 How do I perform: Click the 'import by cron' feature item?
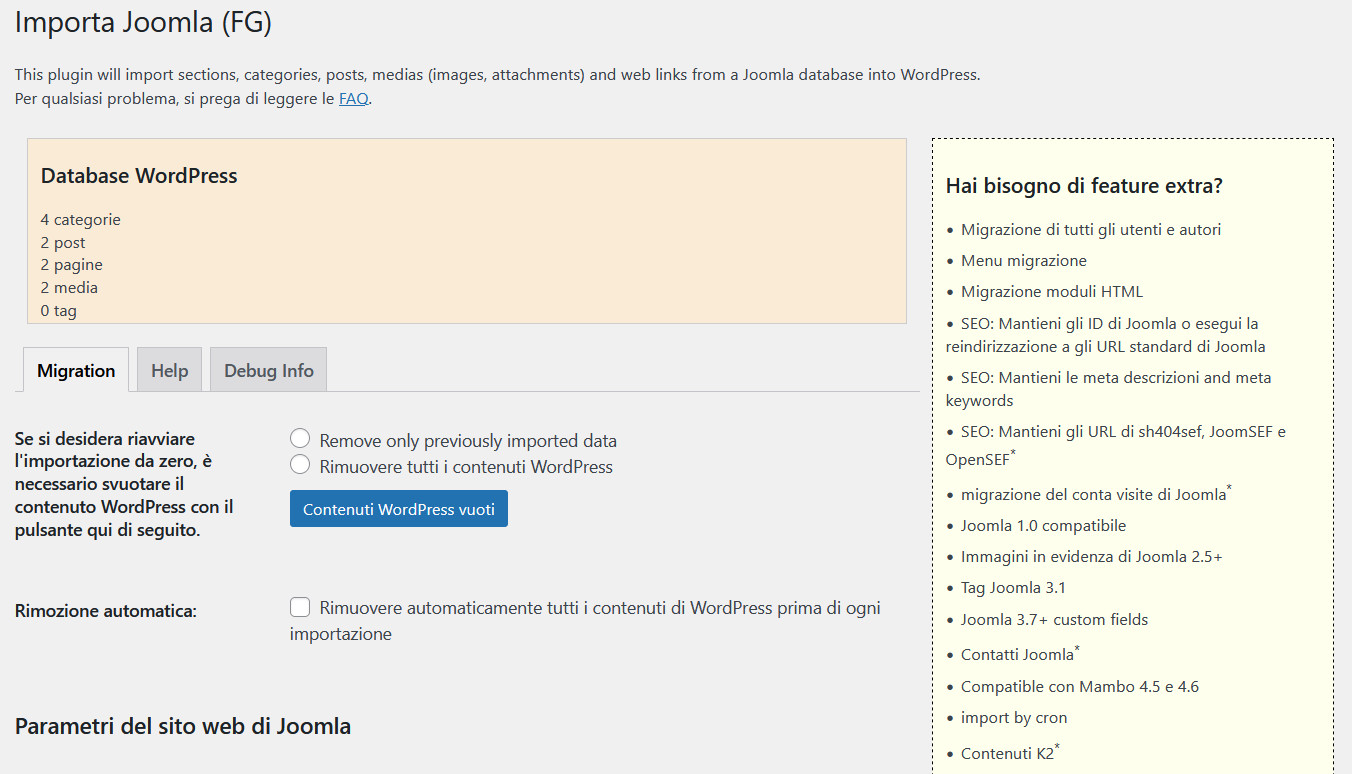coord(1014,718)
